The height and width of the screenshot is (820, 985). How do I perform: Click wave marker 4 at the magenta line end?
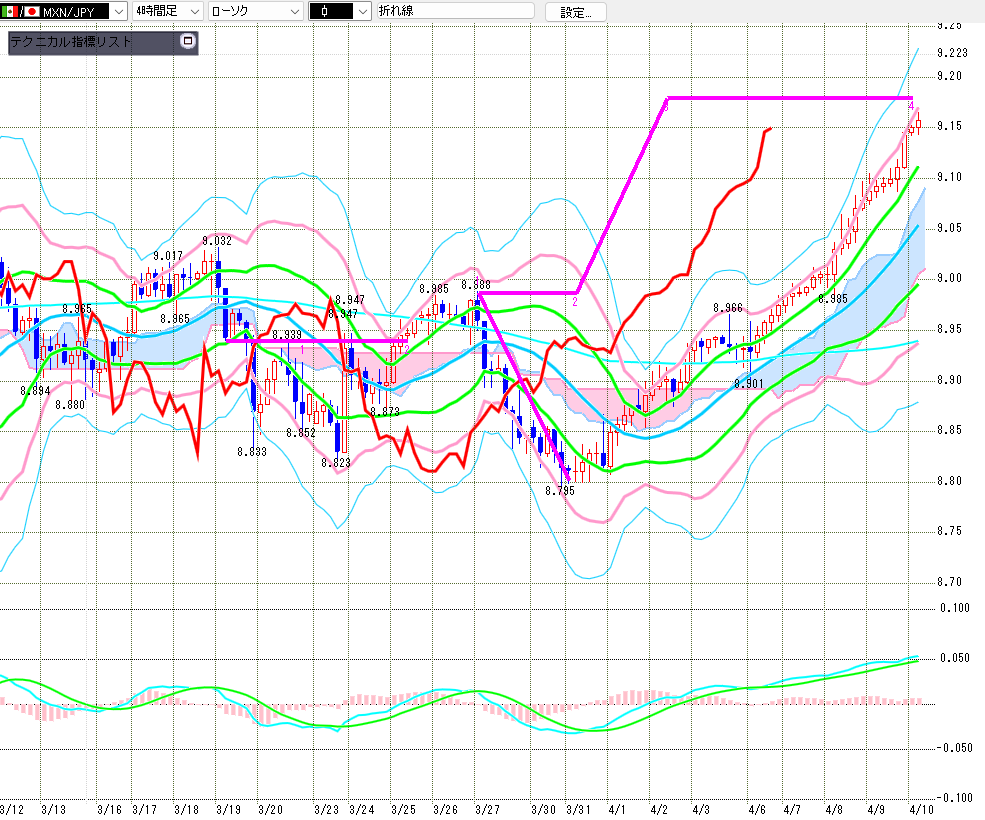(911, 105)
